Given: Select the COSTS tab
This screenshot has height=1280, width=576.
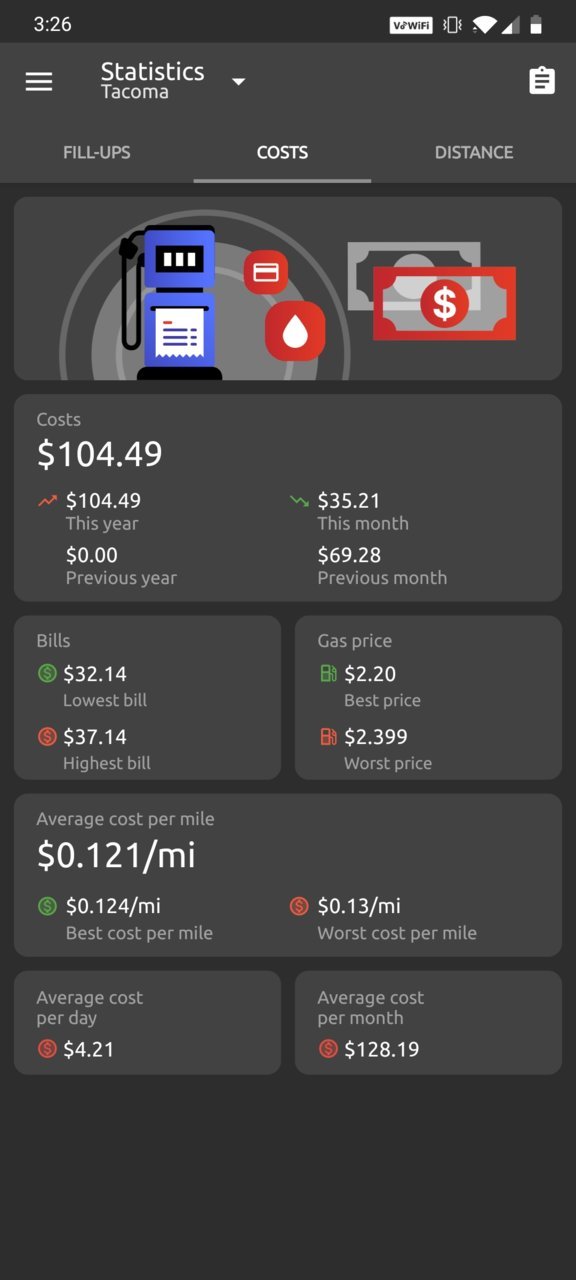Looking at the screenshot, I should (282, 152).
